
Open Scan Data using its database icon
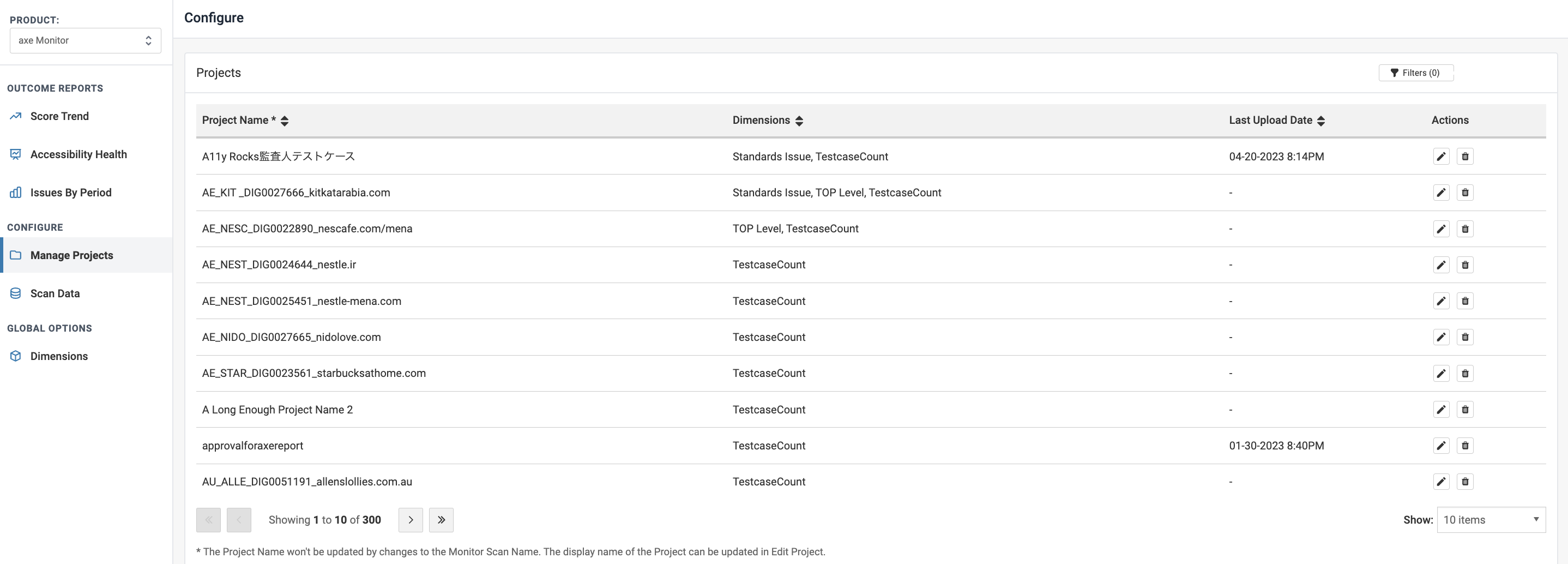click(15, 293)
